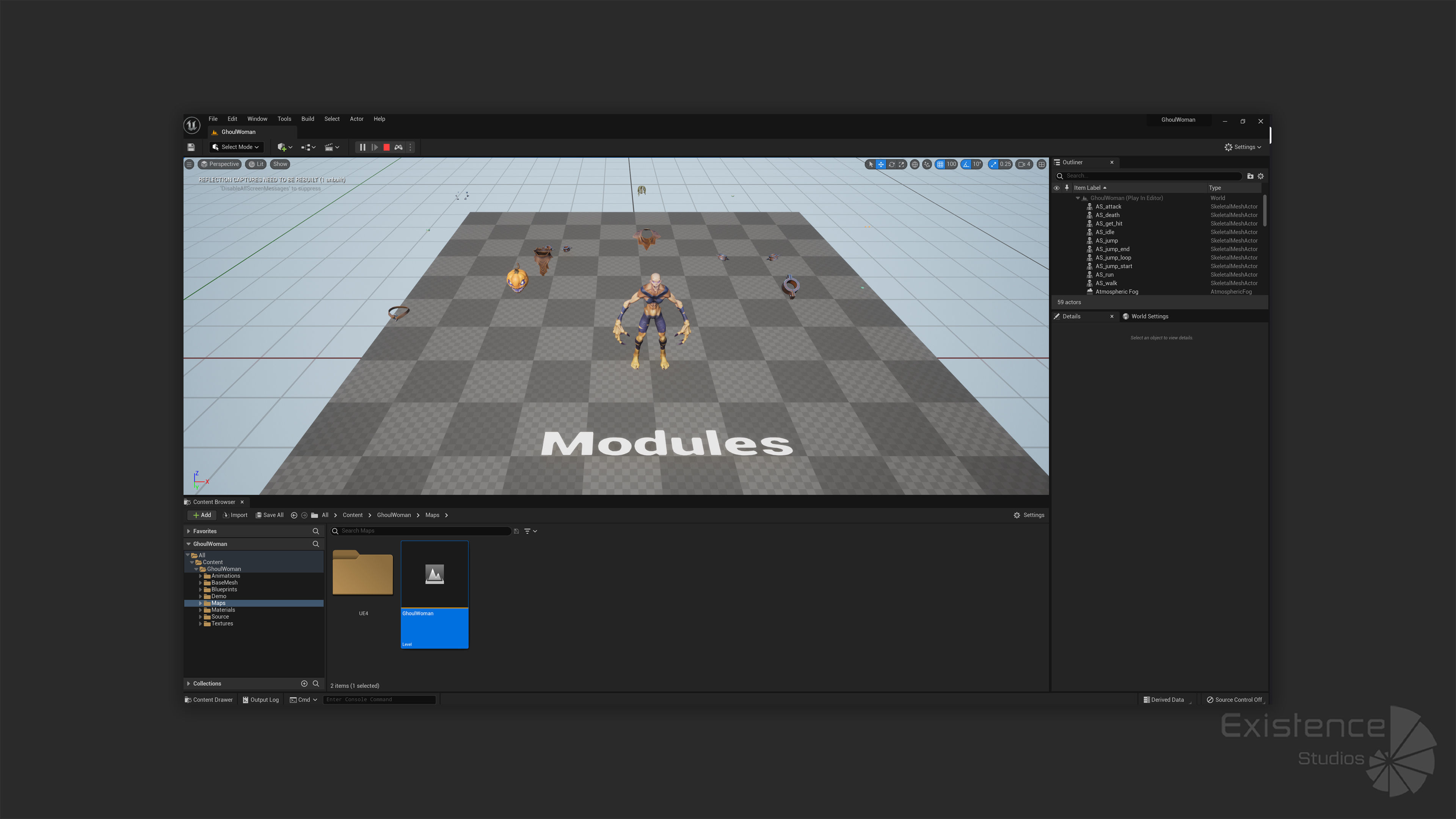Click the gamepad possess icon in the toolbar
Screen dimensions: 1456x819
[399, 147]
